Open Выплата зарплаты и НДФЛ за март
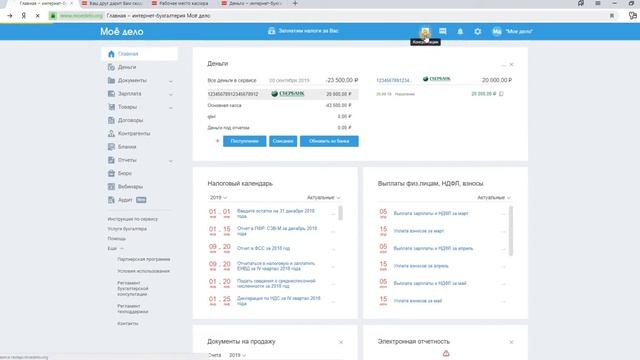 click(x=431, y=213)
